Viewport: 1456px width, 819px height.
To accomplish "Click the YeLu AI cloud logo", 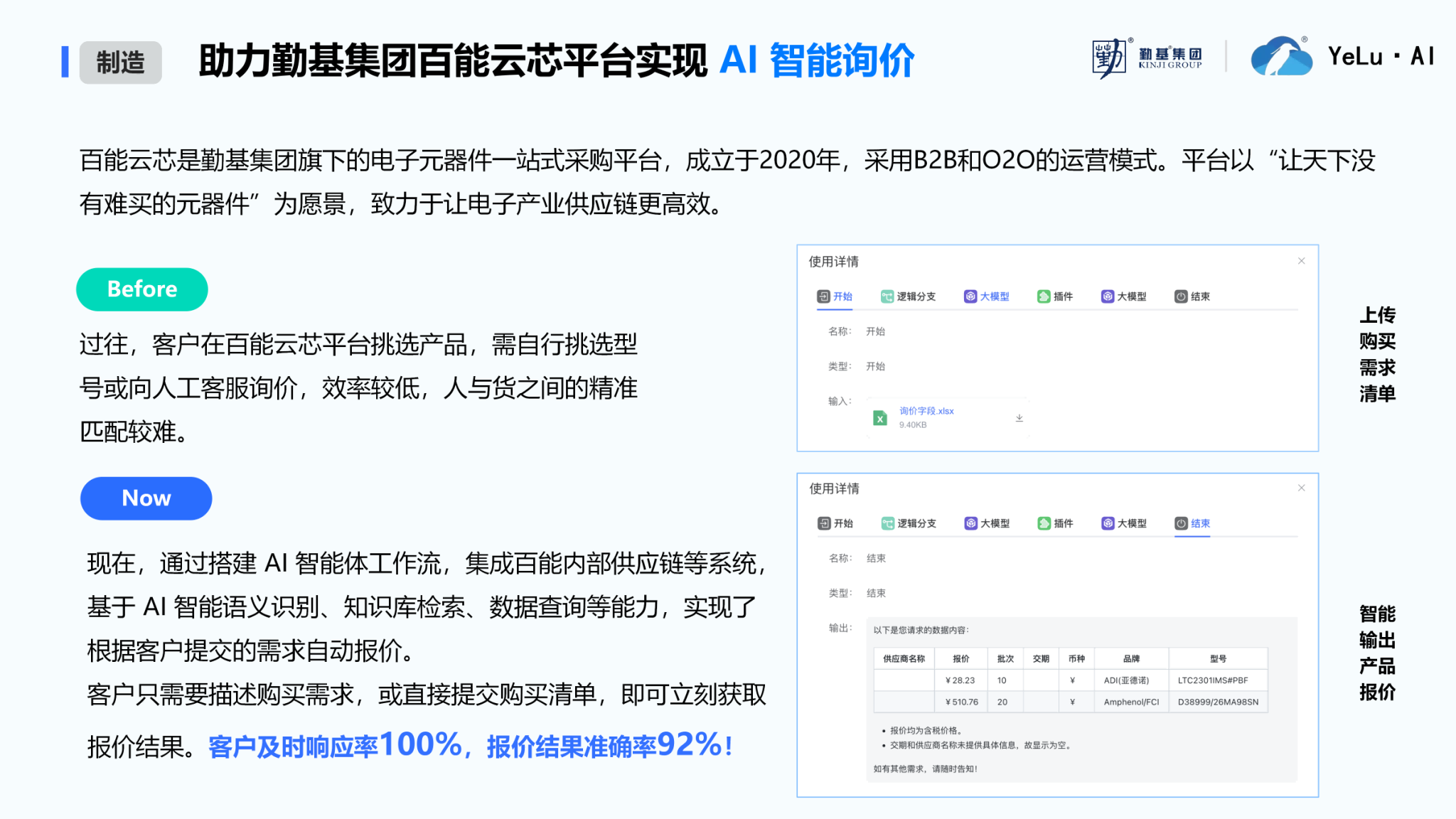I will tap(1281, 56).
